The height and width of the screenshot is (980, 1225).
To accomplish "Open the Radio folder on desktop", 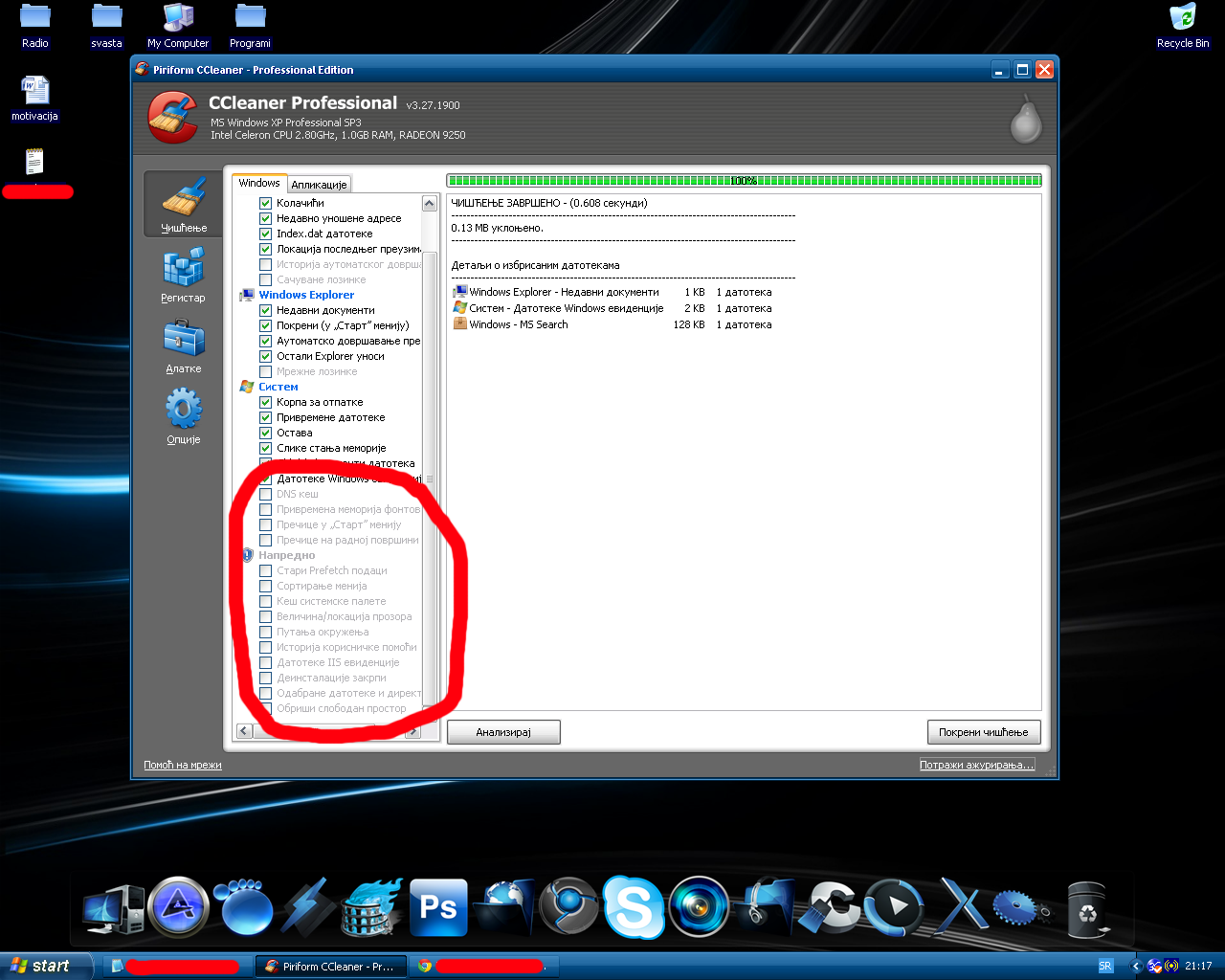I will [x=35, y=26].
